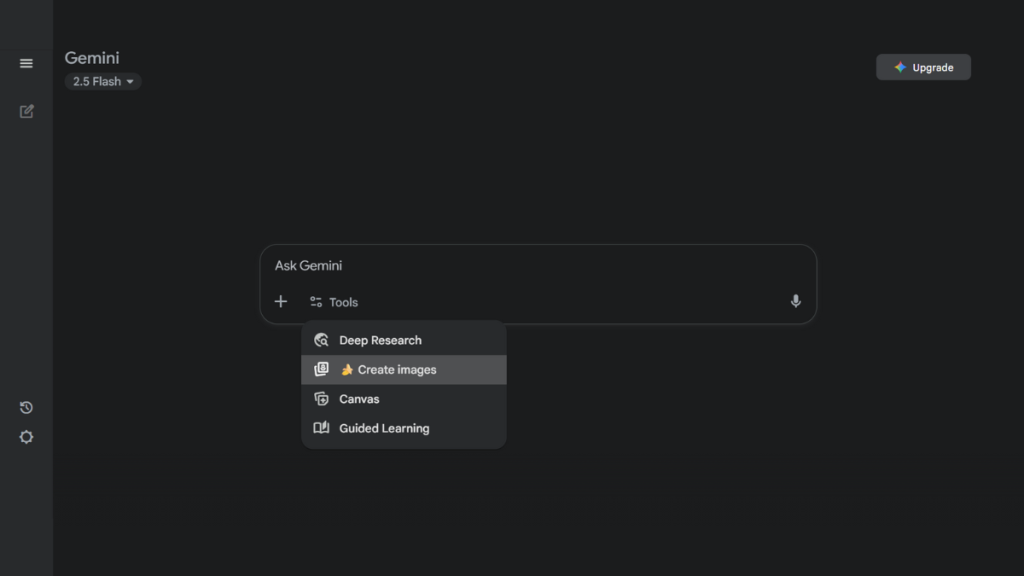This screenshot has width=1024, height=576.
Task: Click the Deep Research icon in the menu
Action: coord(321,340)
